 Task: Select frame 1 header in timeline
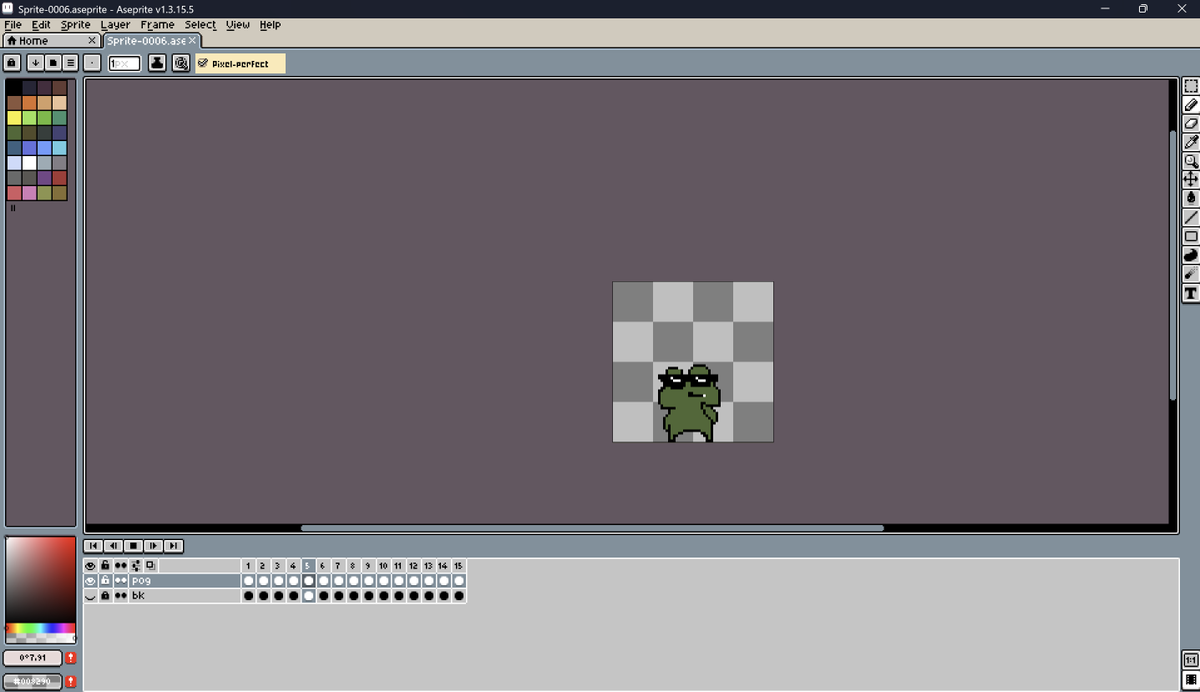pos(248,565)
